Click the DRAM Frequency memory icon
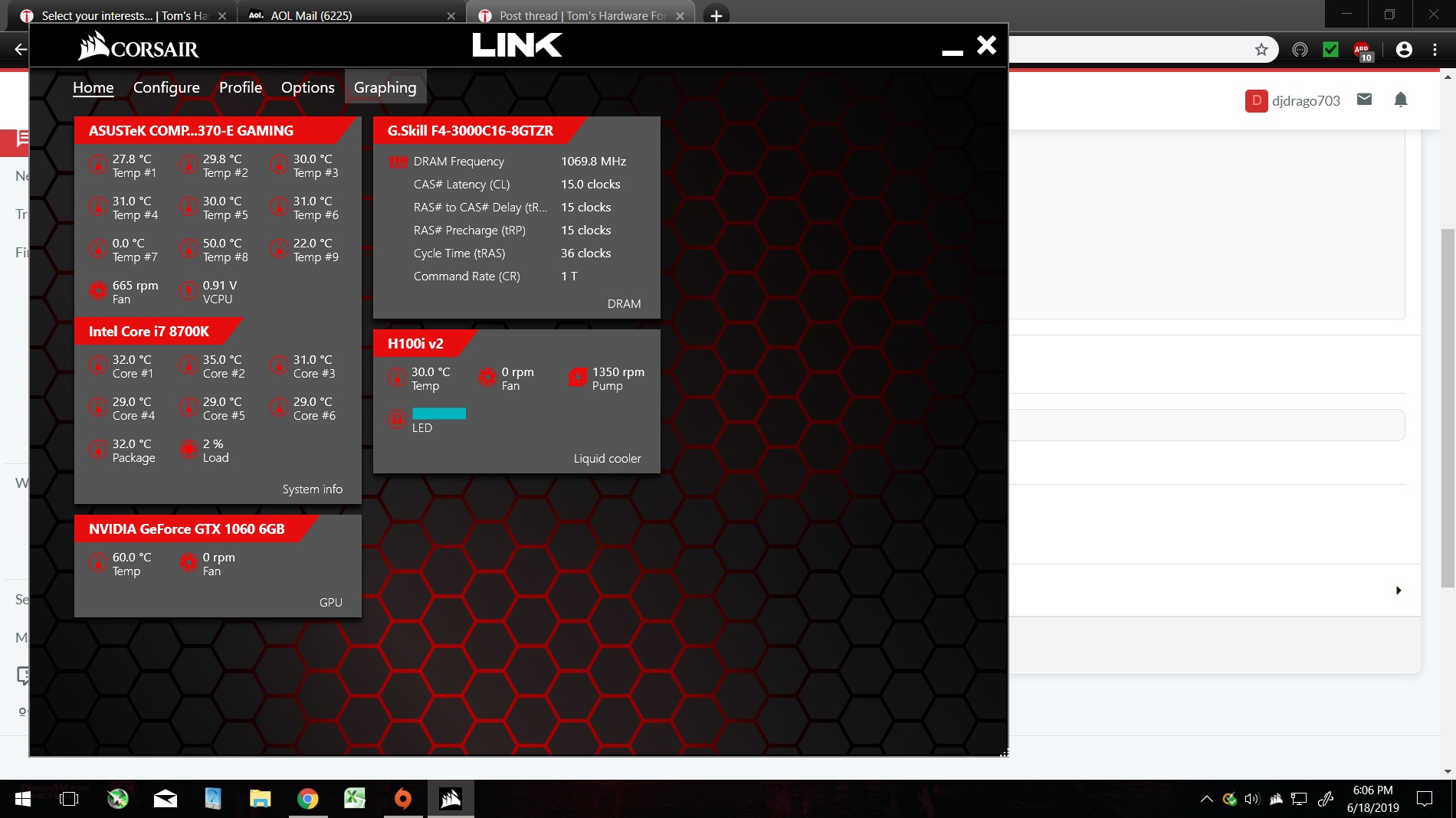Image resolution: width=1456 pixels, height=818 pixels. pyautogui.click(x=398, y=162)
